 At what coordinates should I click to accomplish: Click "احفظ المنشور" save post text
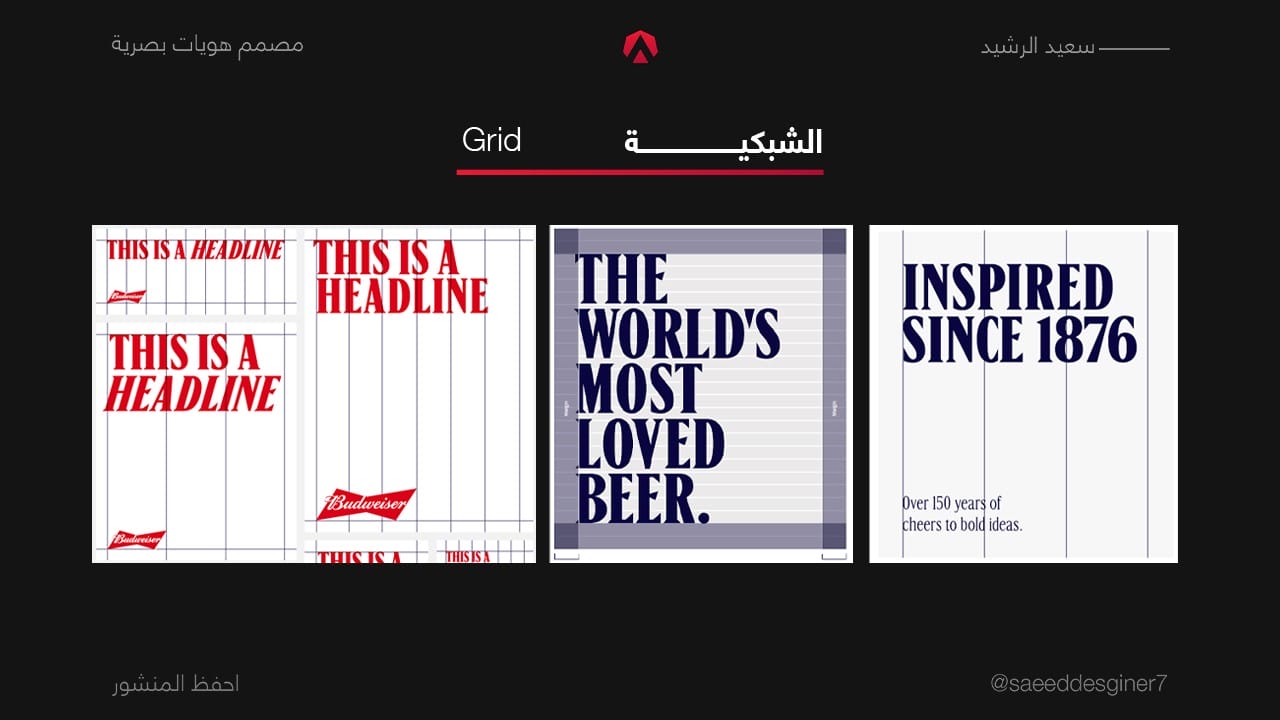(175, 684)
